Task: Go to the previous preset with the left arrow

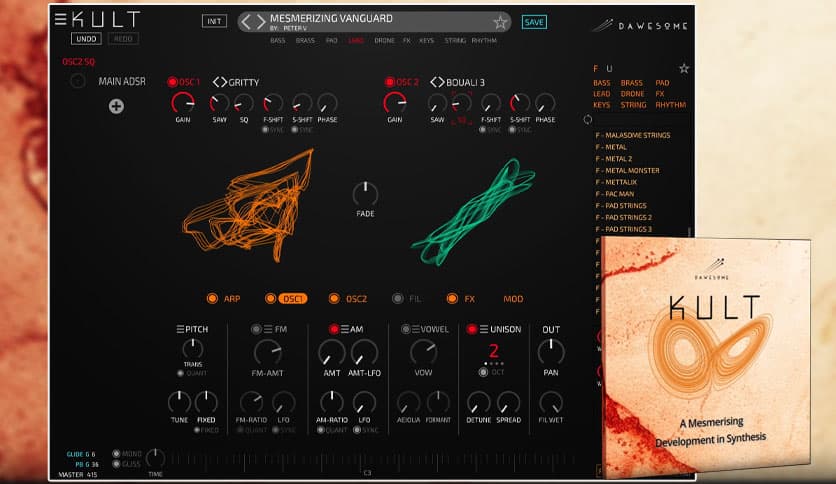Action: [x=245, y=22]
